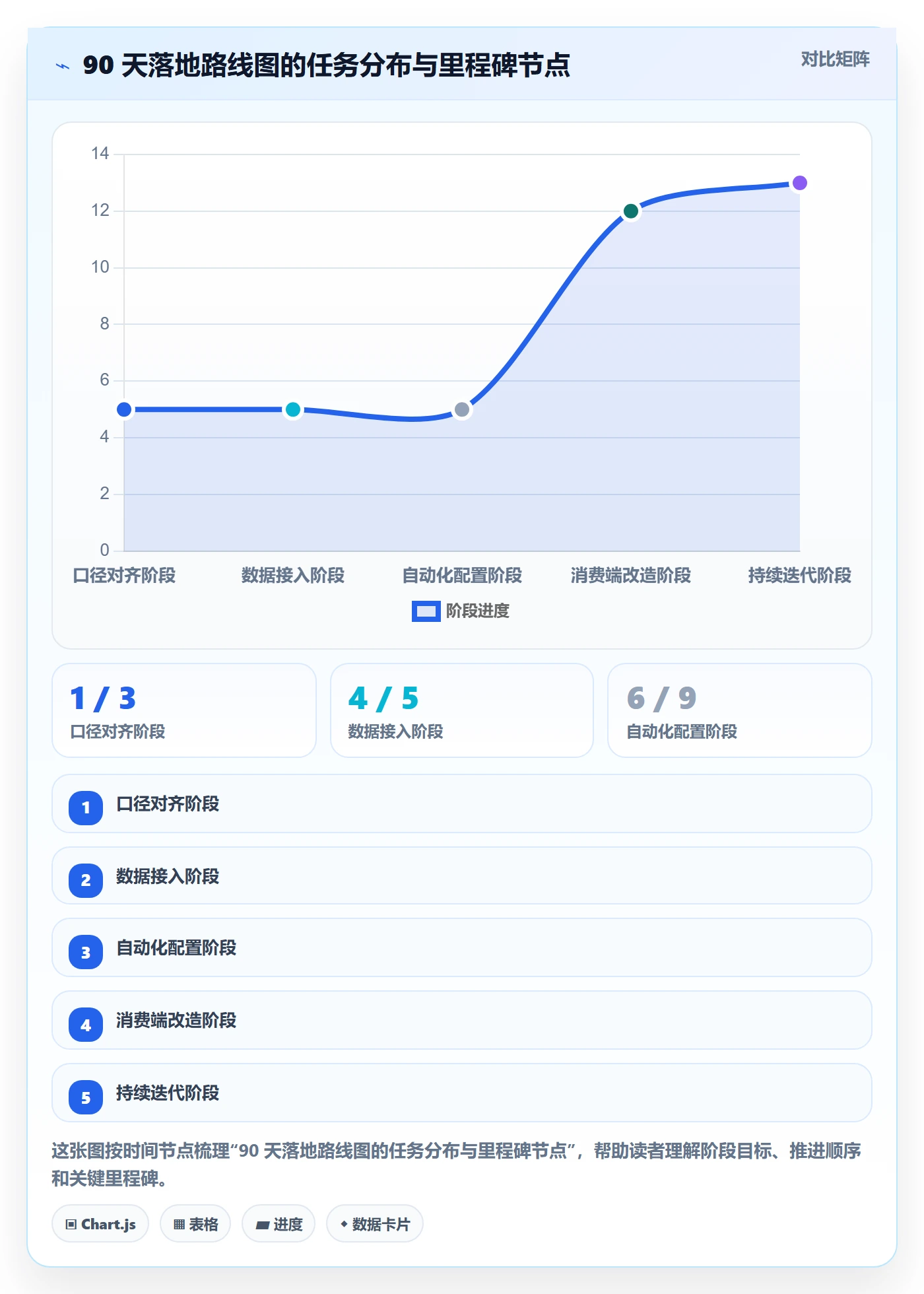The width and height of the screenshot is (924, 1294).
Task: Click the blue data point for 口径对齐阶段
Action: (x=124, y=409)
